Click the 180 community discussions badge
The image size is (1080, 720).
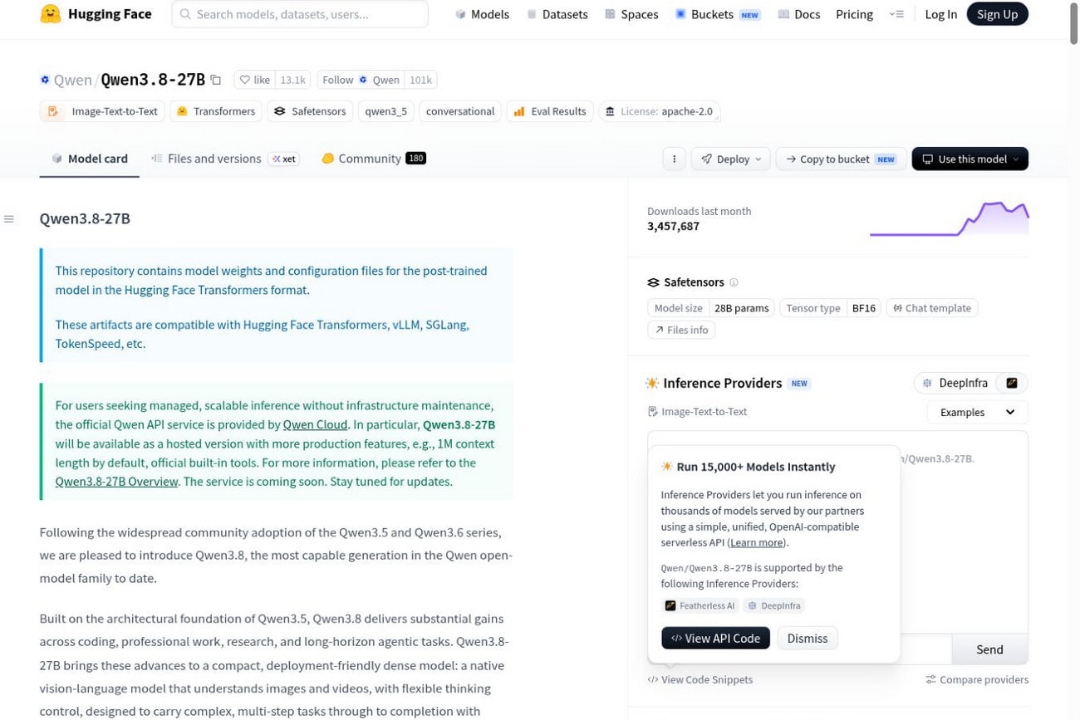pyautogui.click(x=415, y=158)
